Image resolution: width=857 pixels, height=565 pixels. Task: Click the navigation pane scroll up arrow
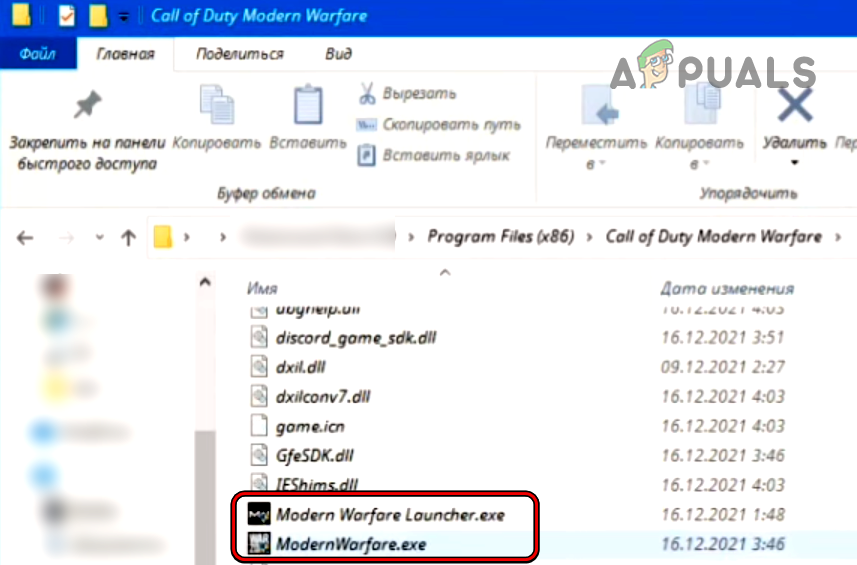pos(205,282)
